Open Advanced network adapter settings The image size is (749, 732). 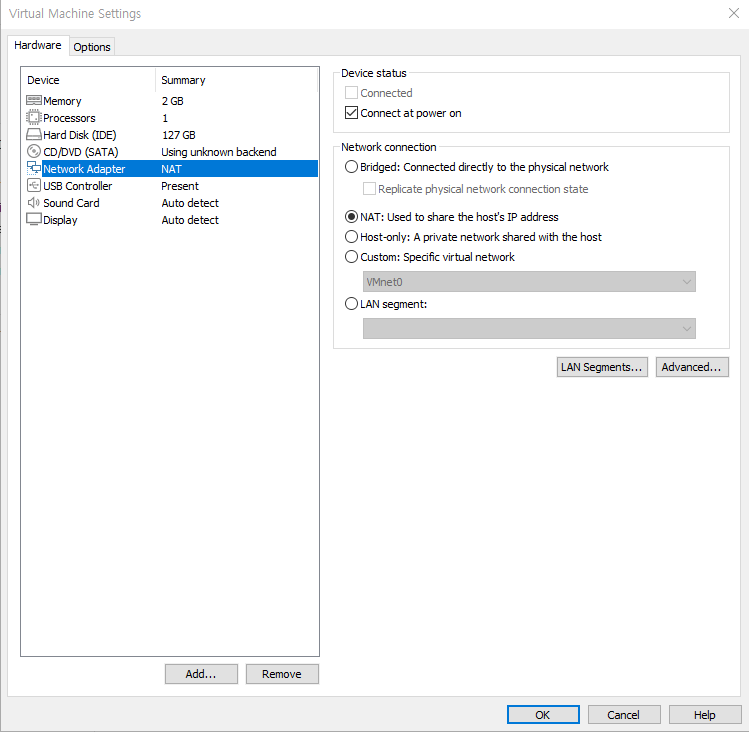point(692,367)
